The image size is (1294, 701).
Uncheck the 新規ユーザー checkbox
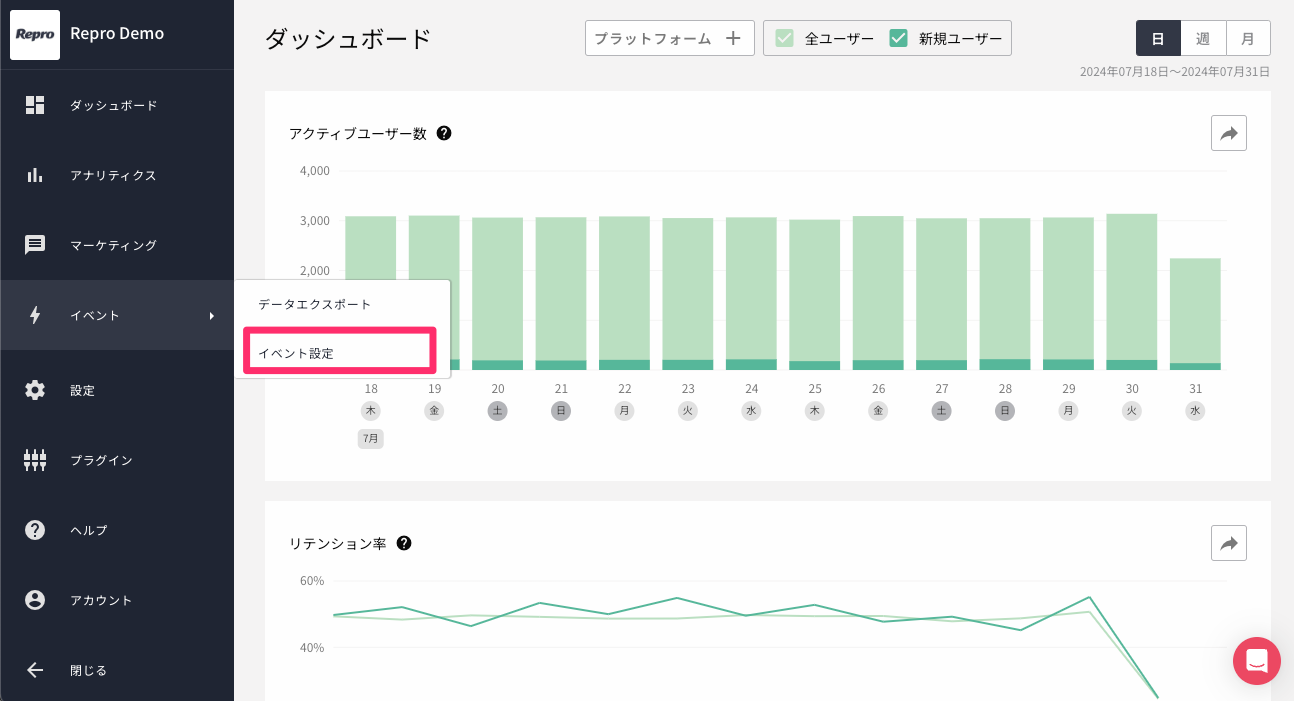point(898,38)
